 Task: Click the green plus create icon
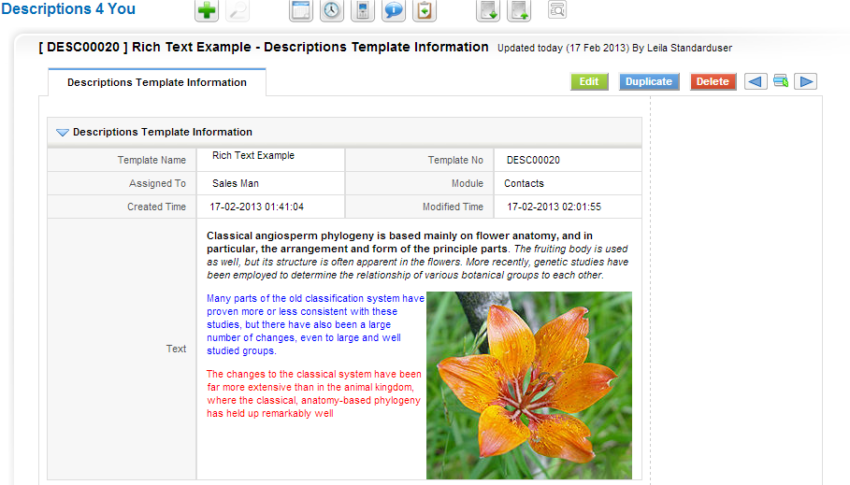pyautogui.click(x=207, y=10)
